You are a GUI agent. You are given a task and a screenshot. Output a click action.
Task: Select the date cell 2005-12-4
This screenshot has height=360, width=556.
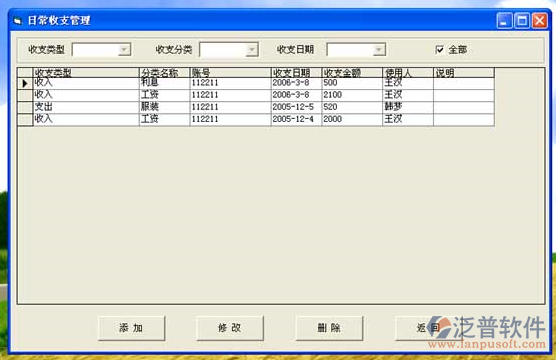tap(296, 119)
